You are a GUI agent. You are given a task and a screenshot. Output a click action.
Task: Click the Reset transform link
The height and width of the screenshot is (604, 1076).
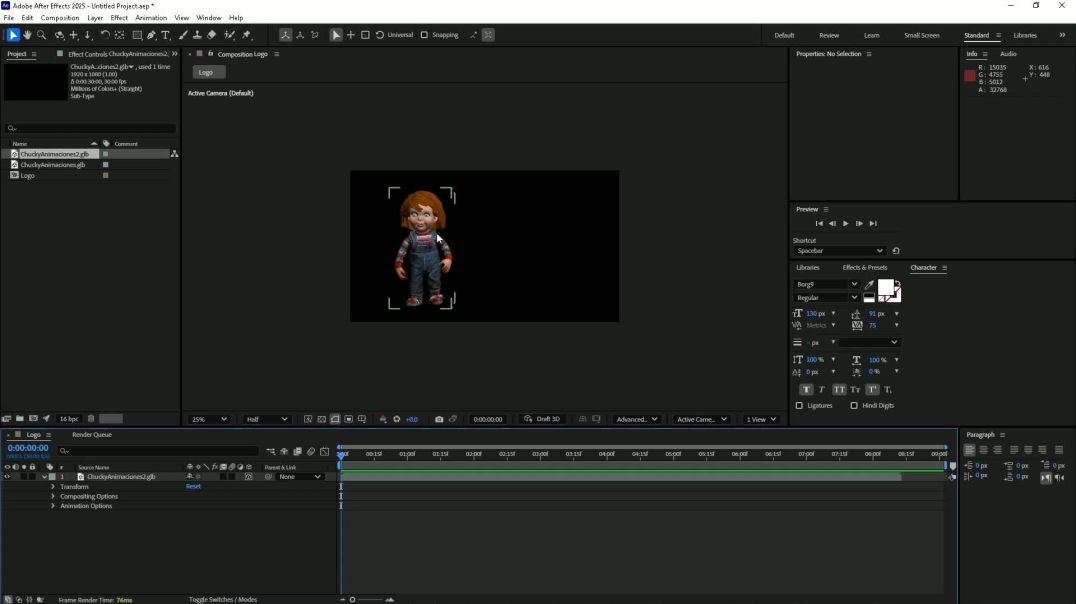pyautogui.click(x=193, y=487)
